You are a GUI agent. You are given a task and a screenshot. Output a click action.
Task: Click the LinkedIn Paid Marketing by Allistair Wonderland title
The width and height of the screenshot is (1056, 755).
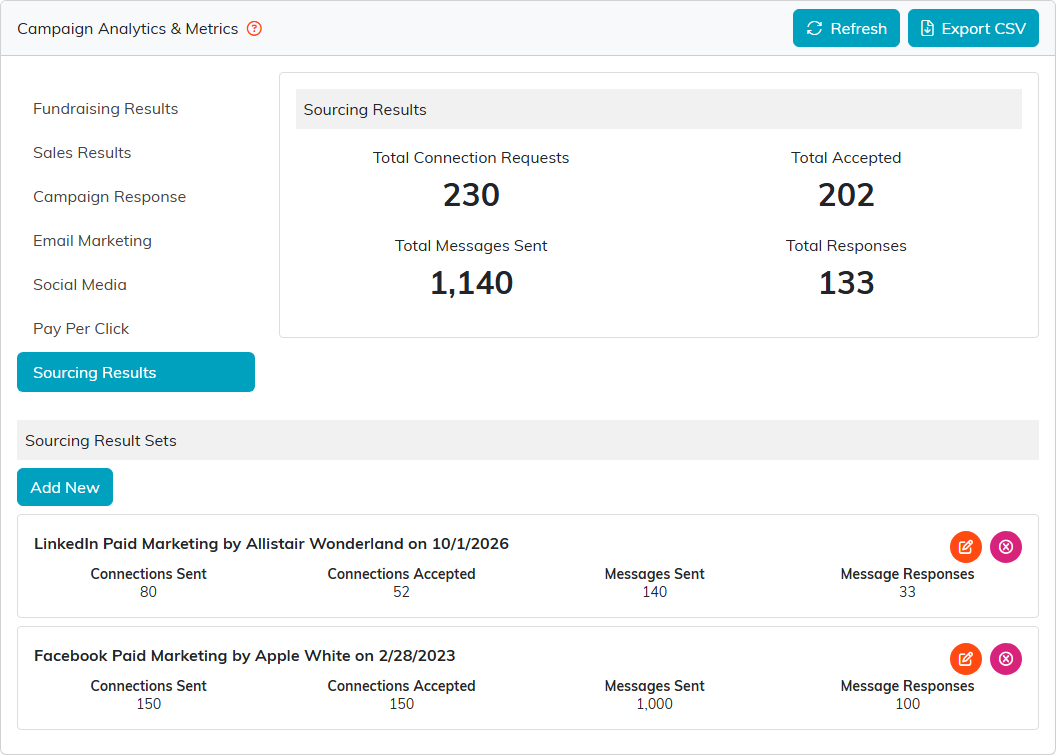coord(271,544)
